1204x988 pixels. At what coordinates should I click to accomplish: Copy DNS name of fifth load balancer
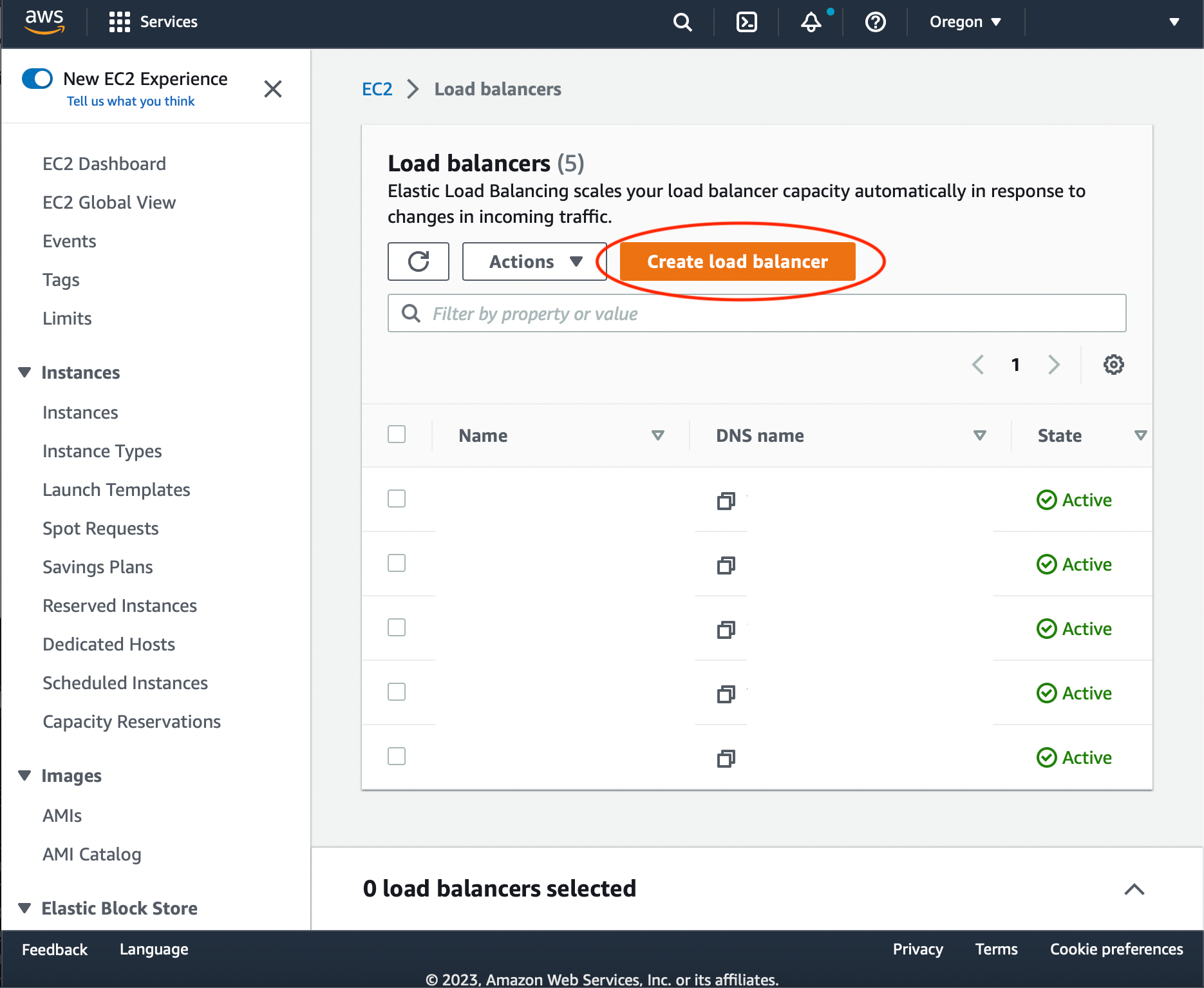click(726, 758)
